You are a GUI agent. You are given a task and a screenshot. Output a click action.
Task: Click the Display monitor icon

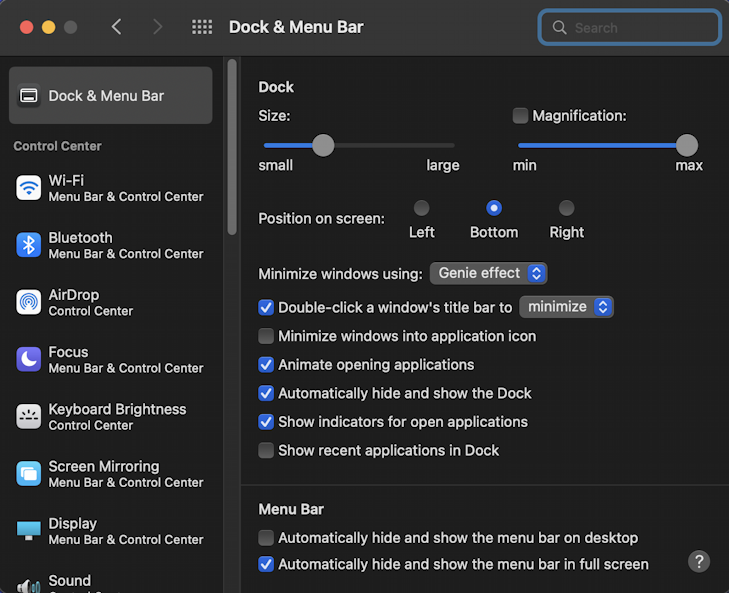[x=28, y=531]
